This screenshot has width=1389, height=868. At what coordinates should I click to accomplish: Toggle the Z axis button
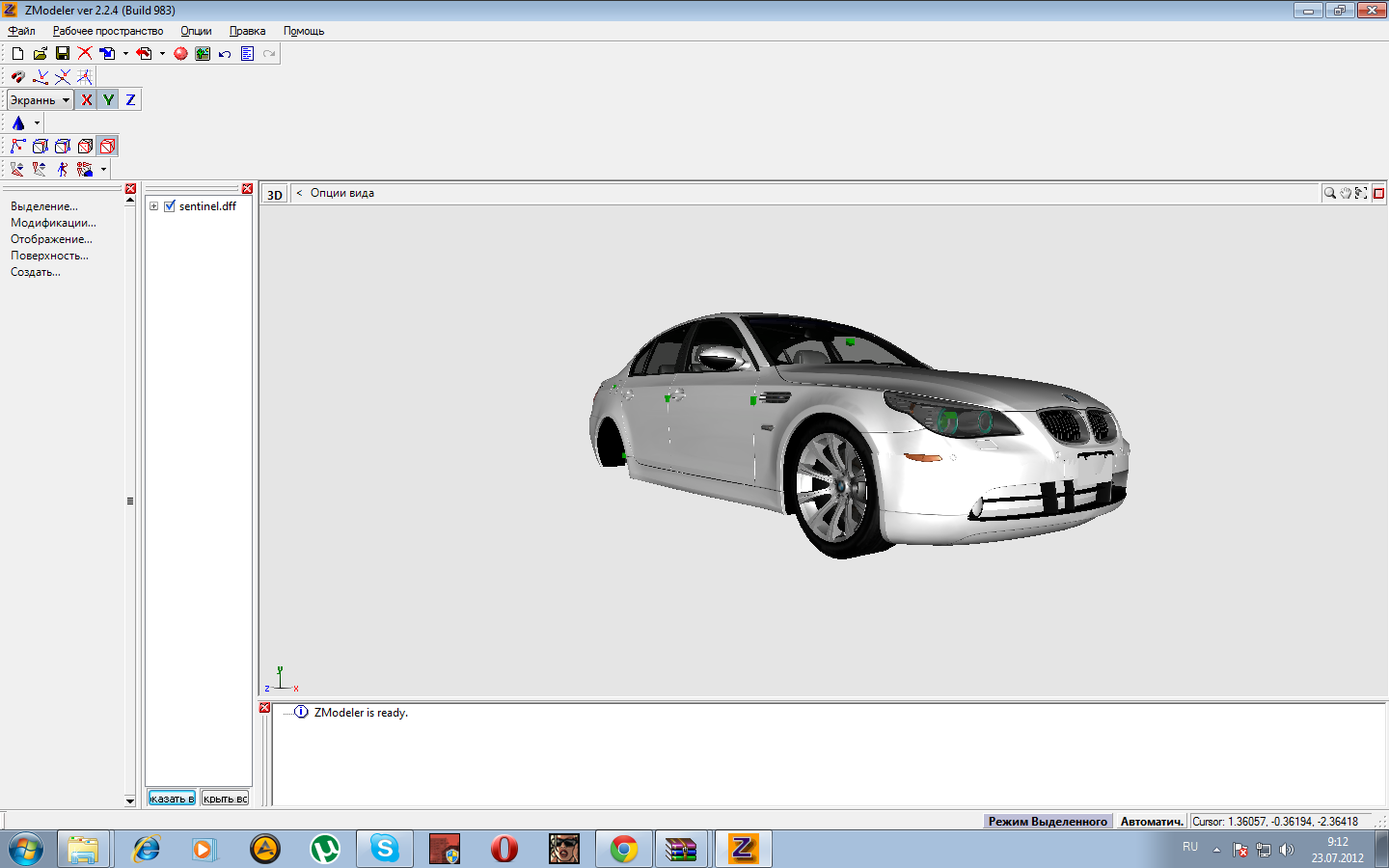click(x=130, y=100)
